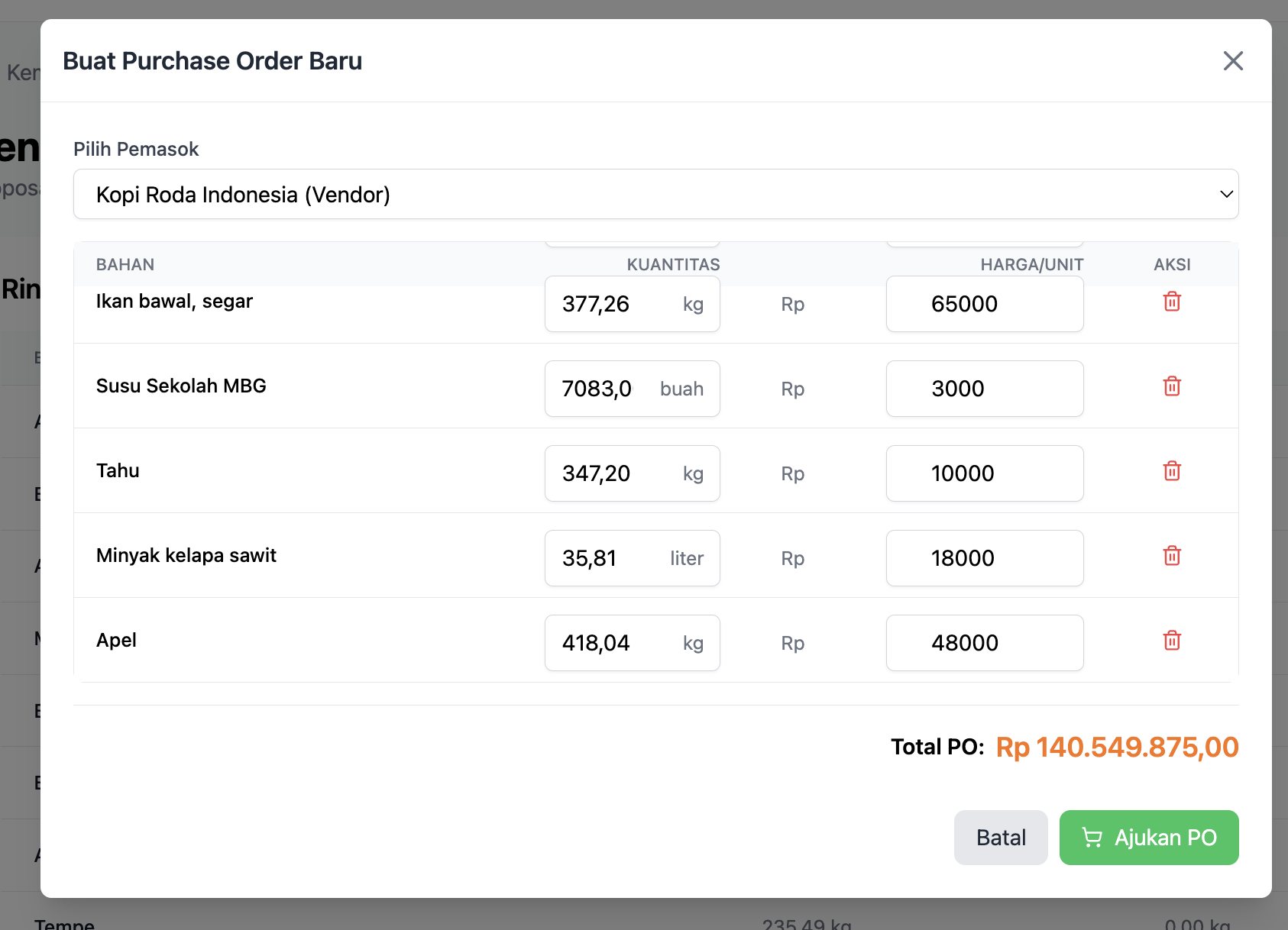
Task: Edit the 65000 price for Ikan bawal
Action: [x=984, y=305]
